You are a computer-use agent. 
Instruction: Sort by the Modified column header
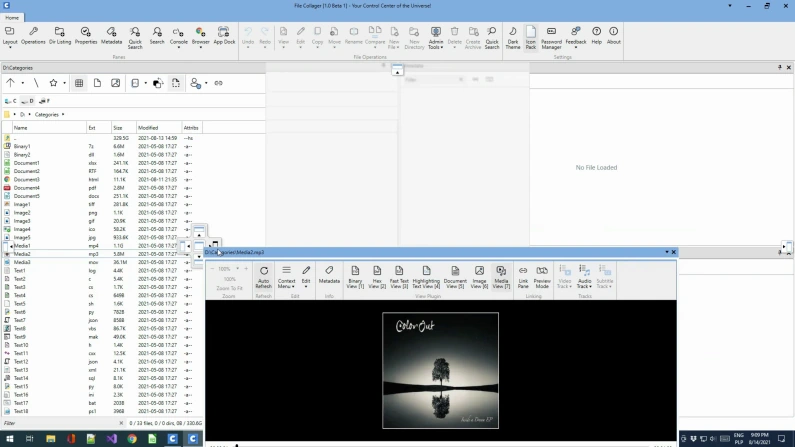pos(158,128)
